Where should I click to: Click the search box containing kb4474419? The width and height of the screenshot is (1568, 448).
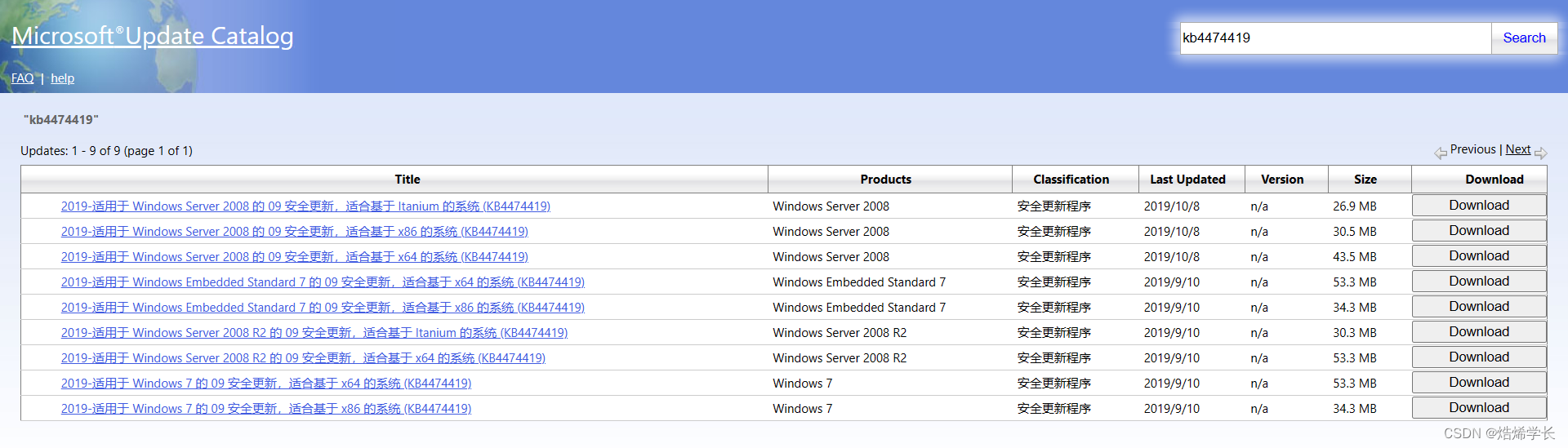pyautogui.click(x=1335, y=38)
